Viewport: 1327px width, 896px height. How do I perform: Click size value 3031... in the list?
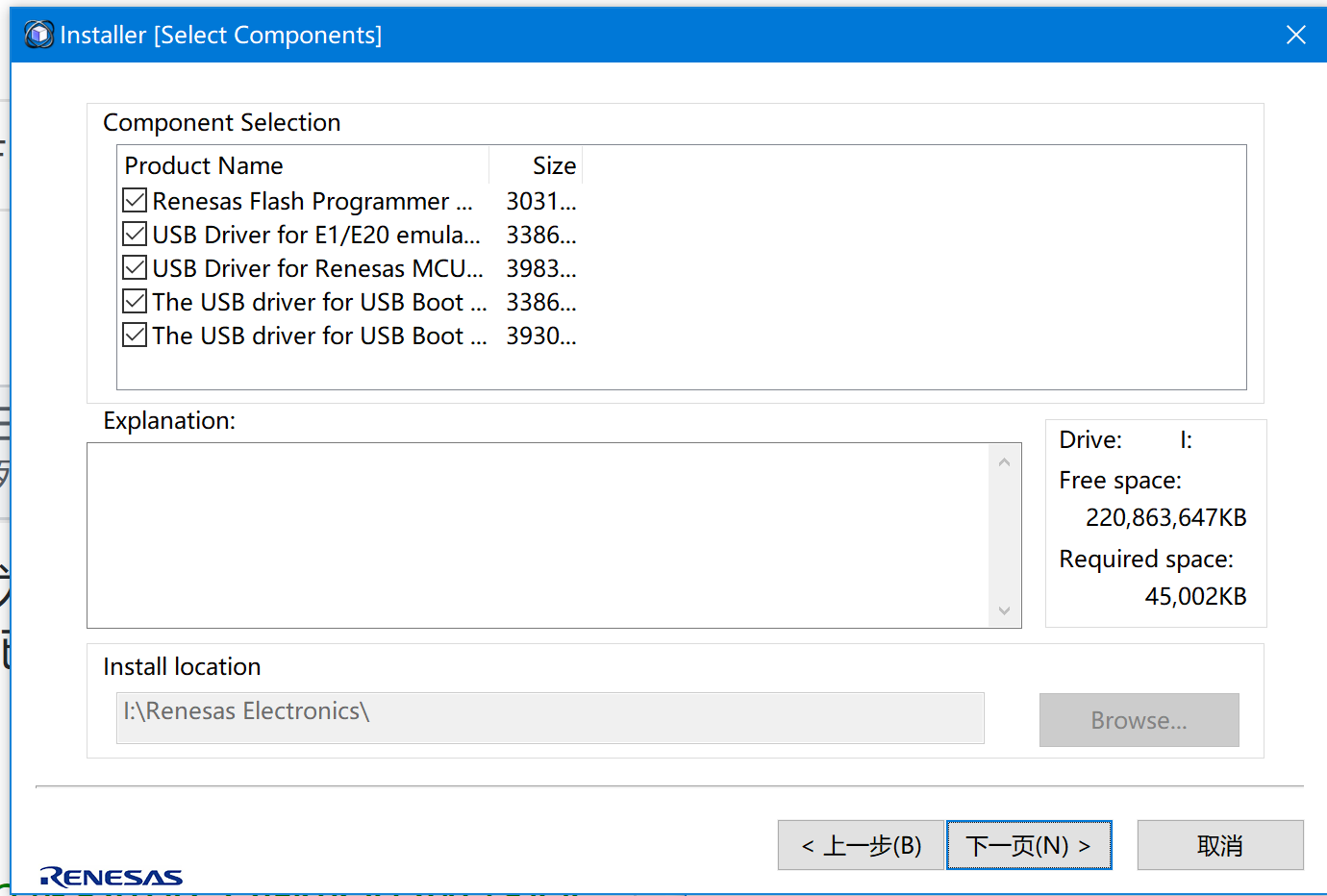(541, 201)
